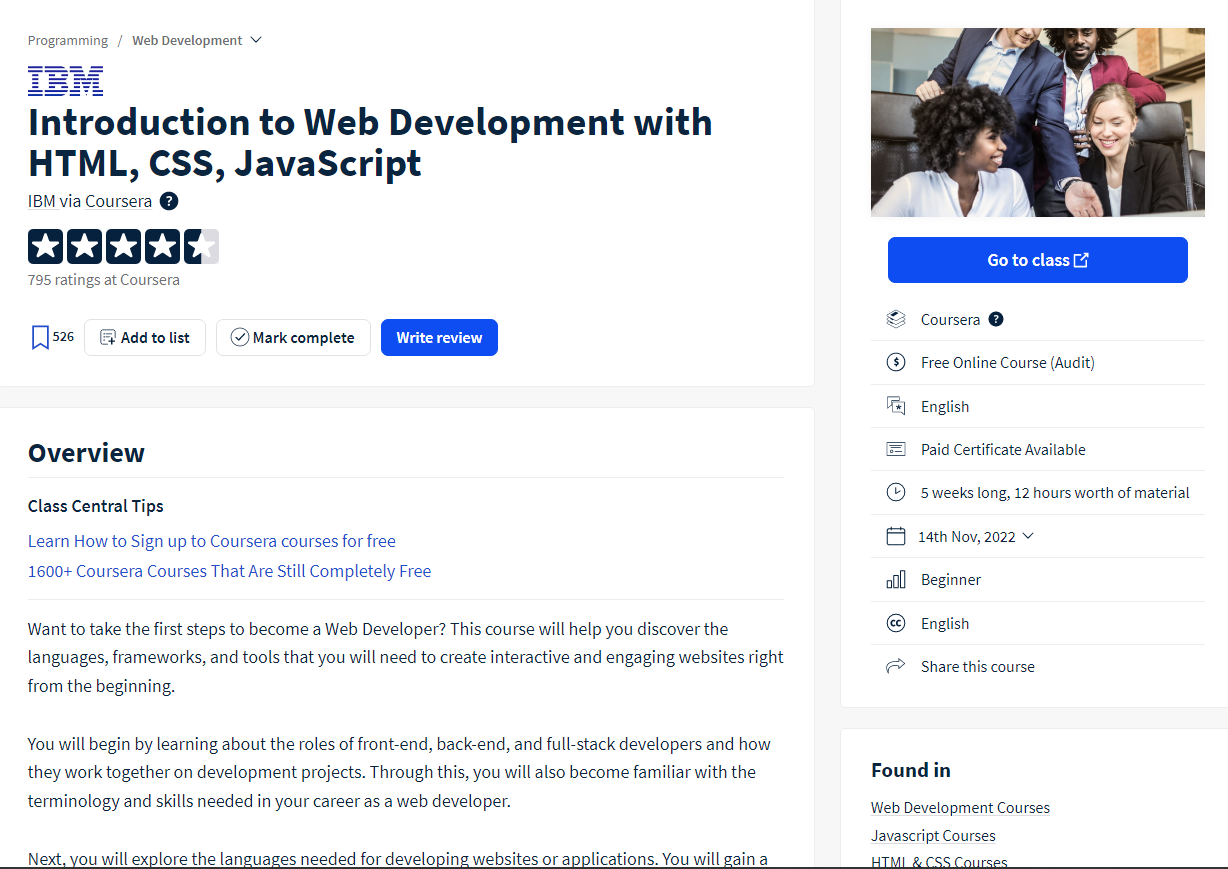Click the certificate icon
This screenshot has height=869, width=1228.
pos(896,449)
